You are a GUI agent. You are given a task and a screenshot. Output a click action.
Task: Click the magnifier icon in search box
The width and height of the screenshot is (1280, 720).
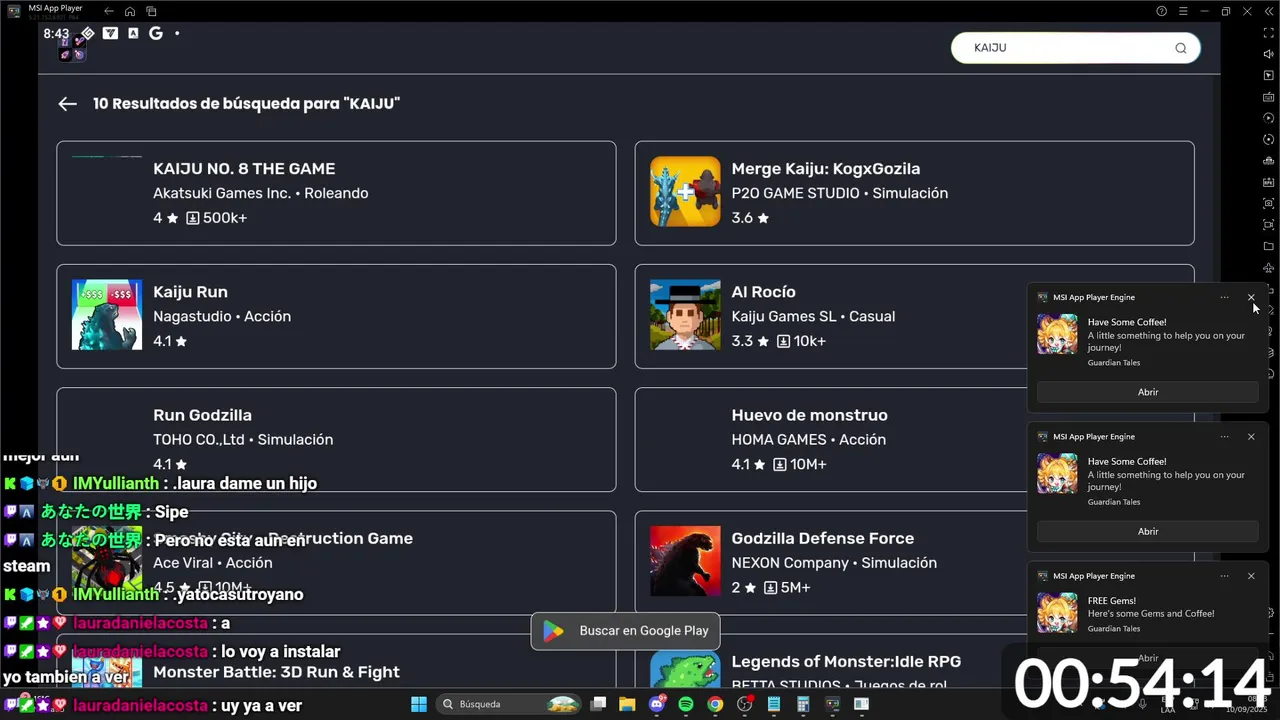point(1181,48)
